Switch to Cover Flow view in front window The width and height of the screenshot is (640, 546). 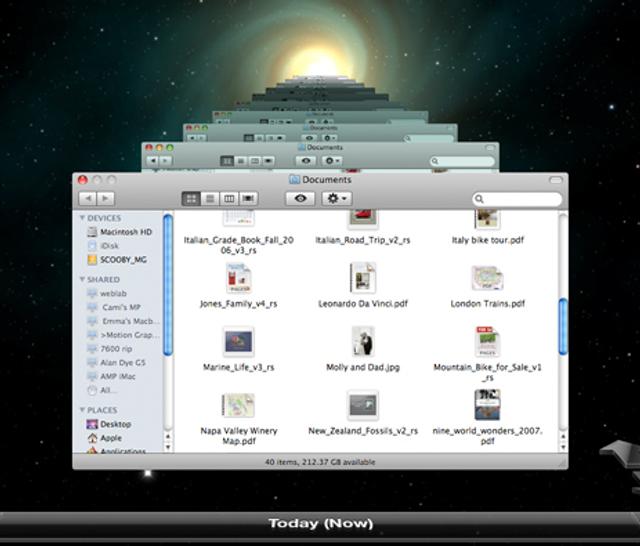pyautogui.click(x=248, y=199)
